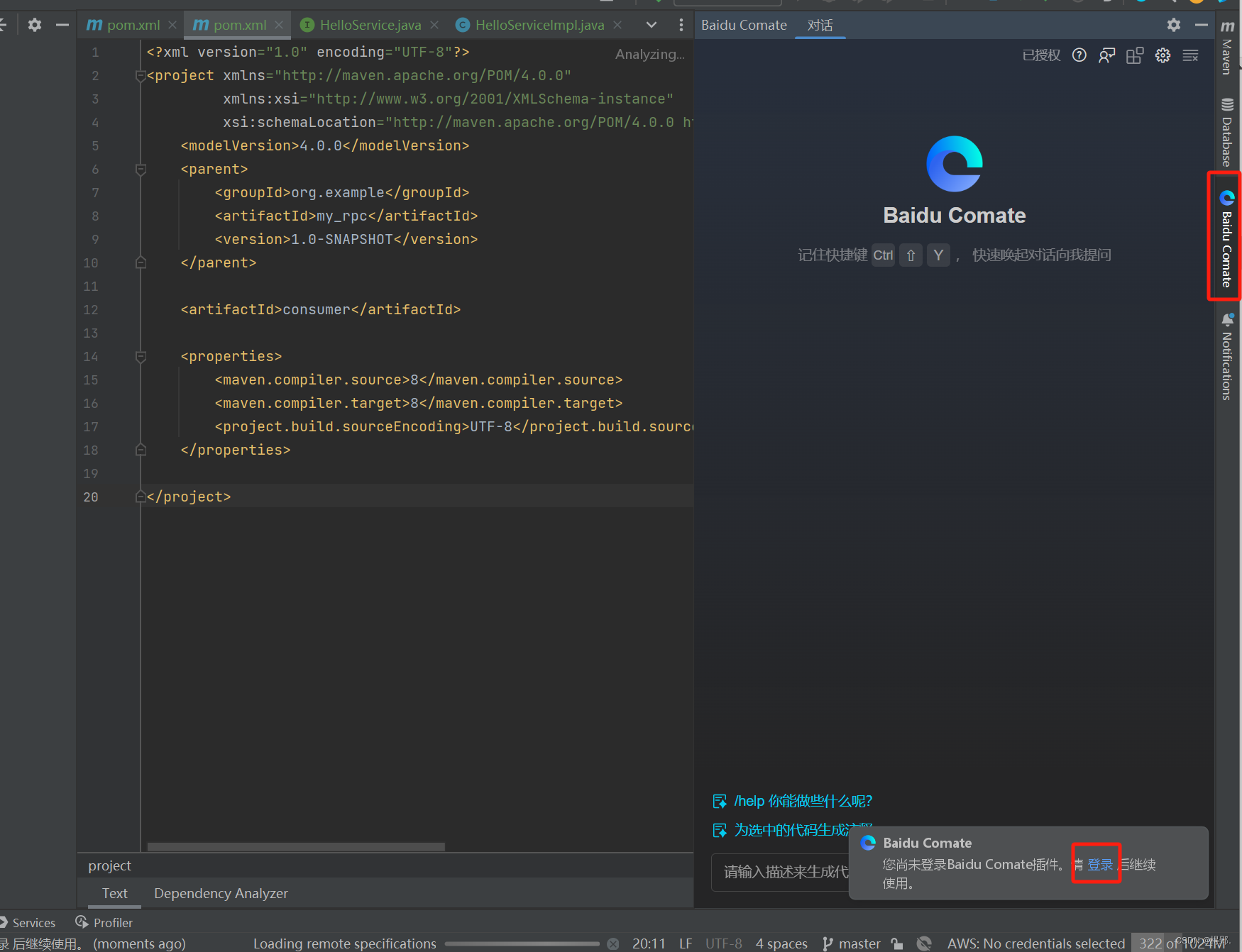This screenshot has width=1242, height=952.
Task: Open Maven tool window
Action: (x=1227, y=46)
